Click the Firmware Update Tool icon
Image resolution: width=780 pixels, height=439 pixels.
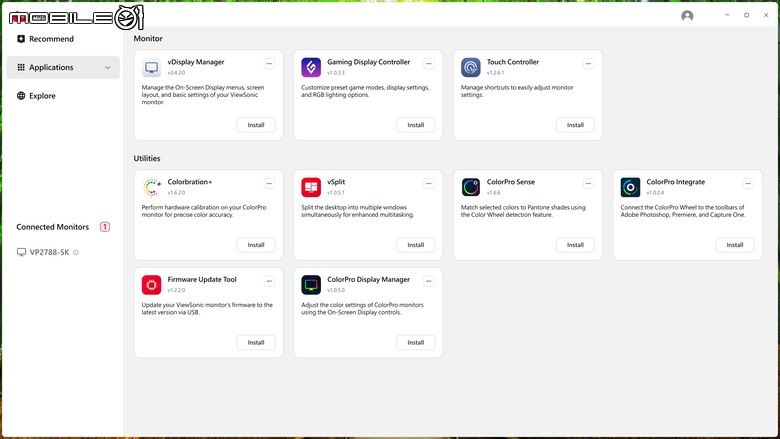click(x=151, y=284)
